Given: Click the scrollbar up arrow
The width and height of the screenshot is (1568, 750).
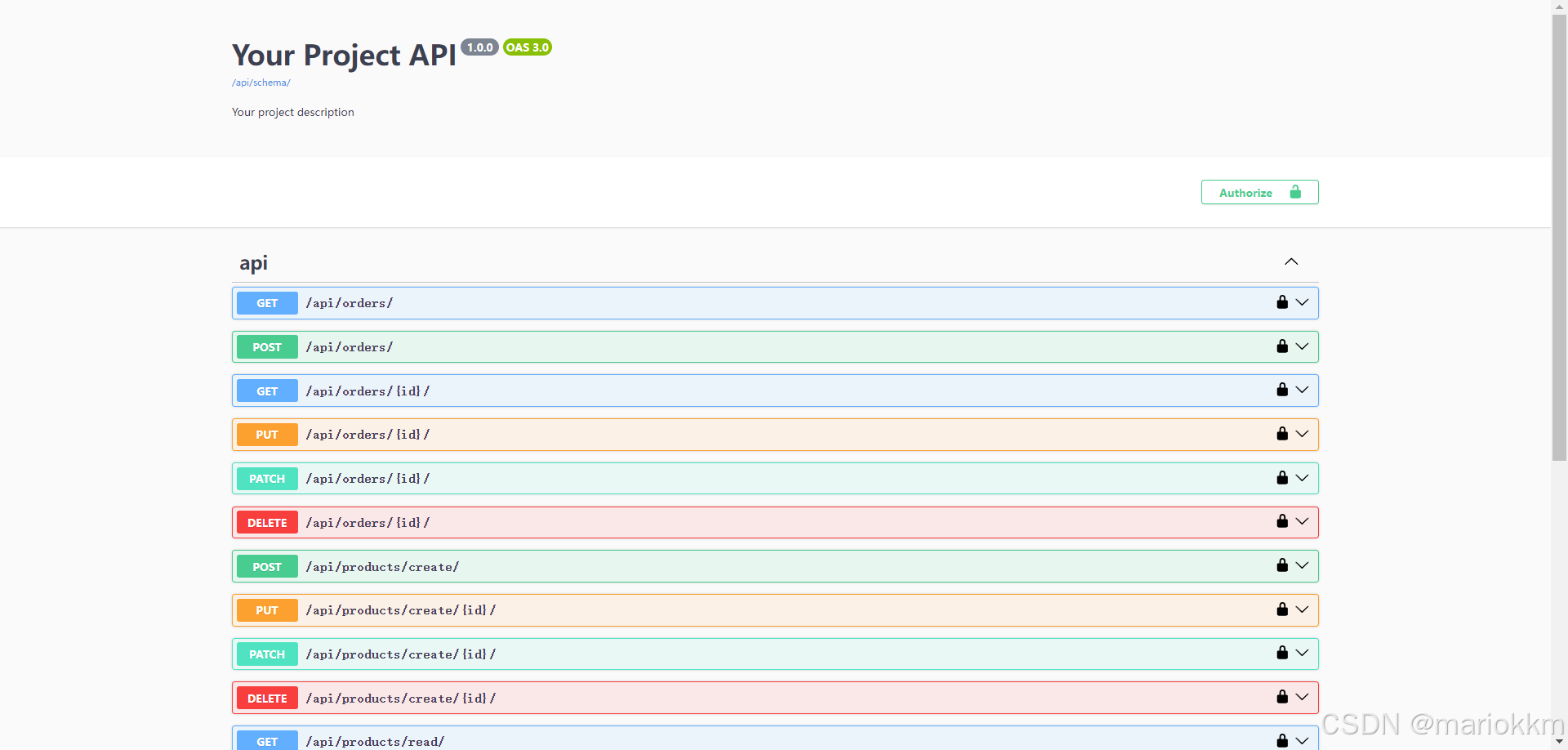Looking at the screenshot, I should tap(1559, 7).
